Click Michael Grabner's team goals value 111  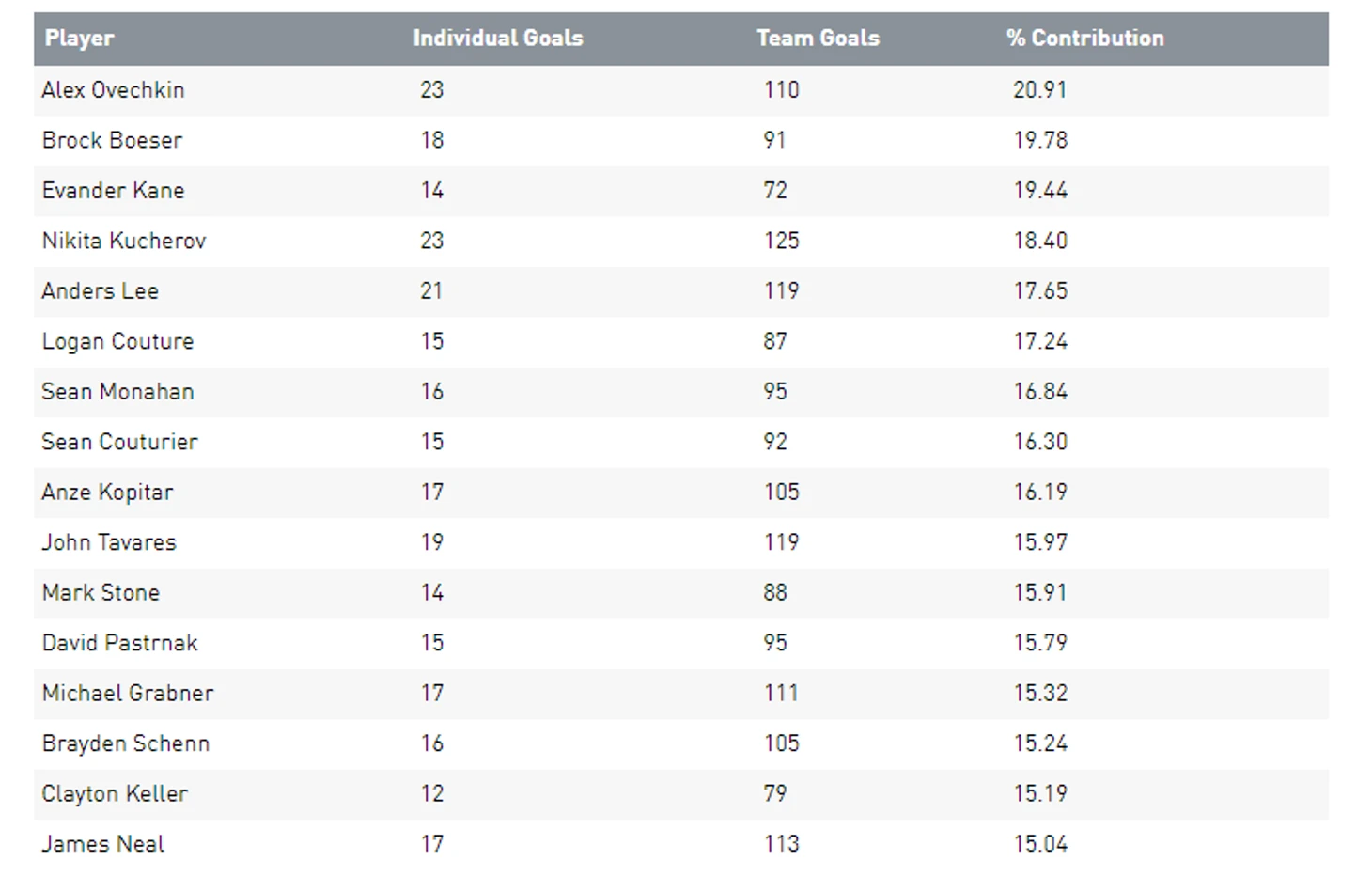(x=780, y=694)
